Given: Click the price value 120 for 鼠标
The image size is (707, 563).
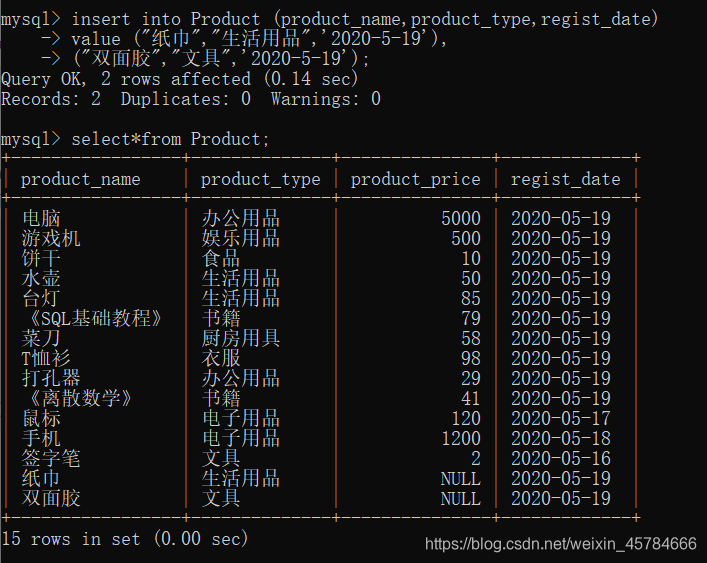Looking at the screenshot, I should click(466, 418).
